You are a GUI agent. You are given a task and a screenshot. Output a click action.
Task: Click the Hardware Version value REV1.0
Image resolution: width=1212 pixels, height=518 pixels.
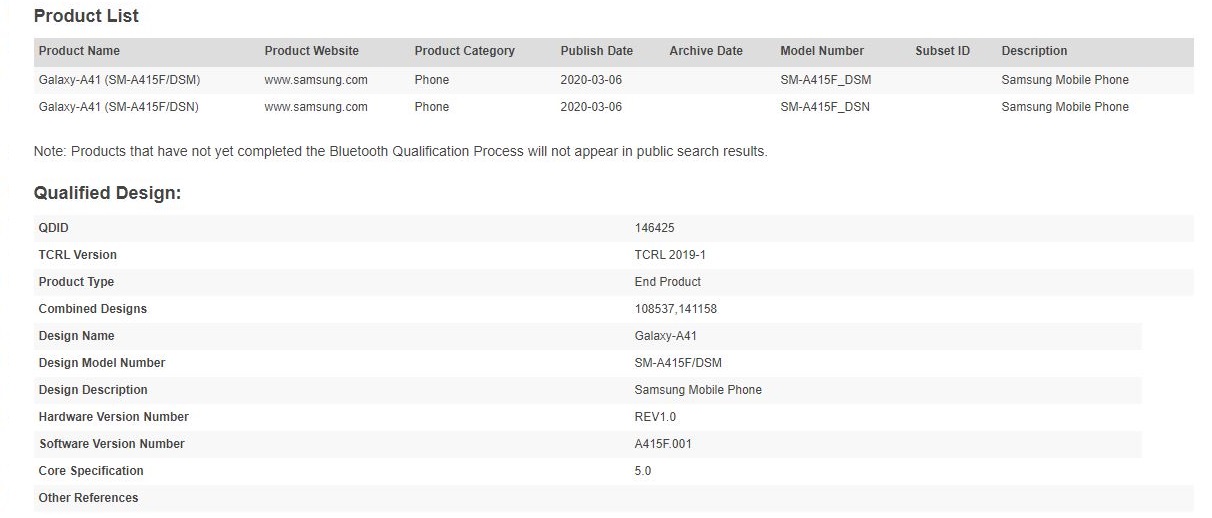tap(657, 417)
